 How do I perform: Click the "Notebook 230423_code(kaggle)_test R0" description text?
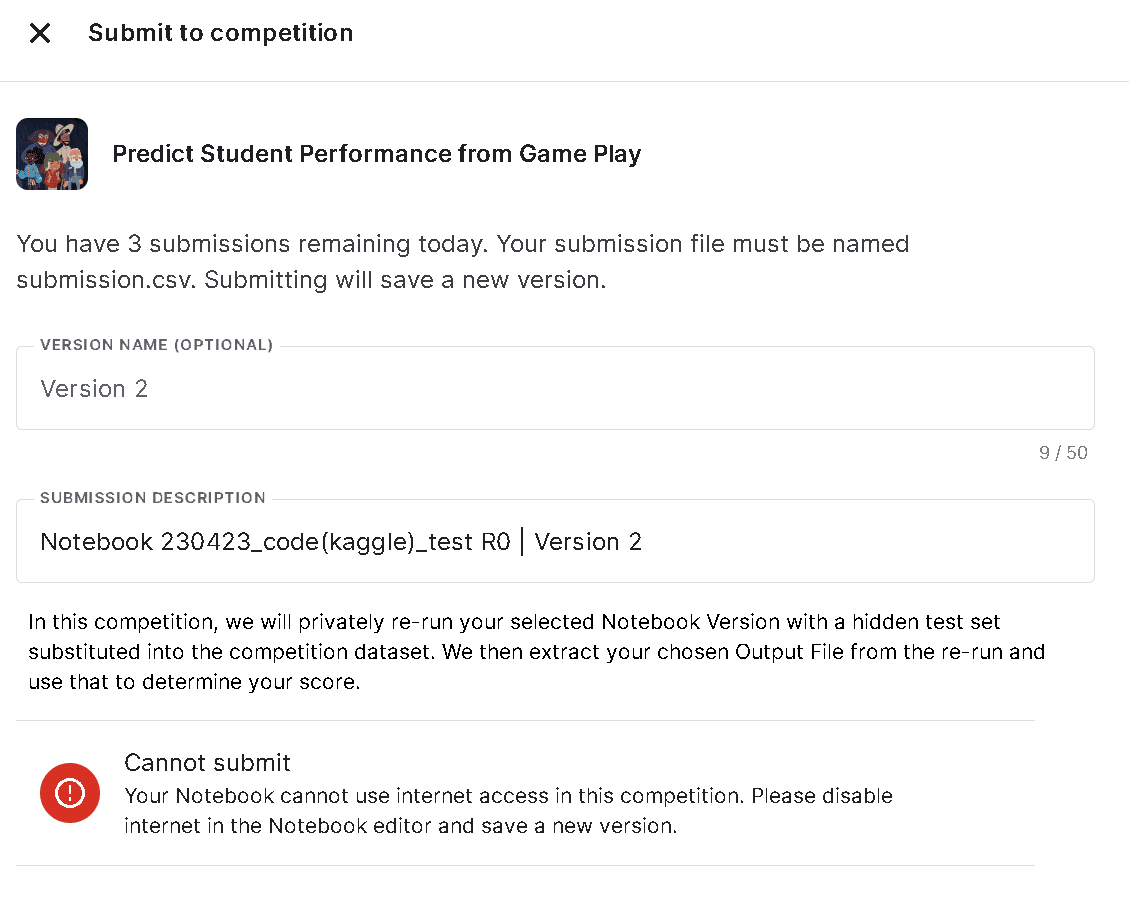coord(275,542)
